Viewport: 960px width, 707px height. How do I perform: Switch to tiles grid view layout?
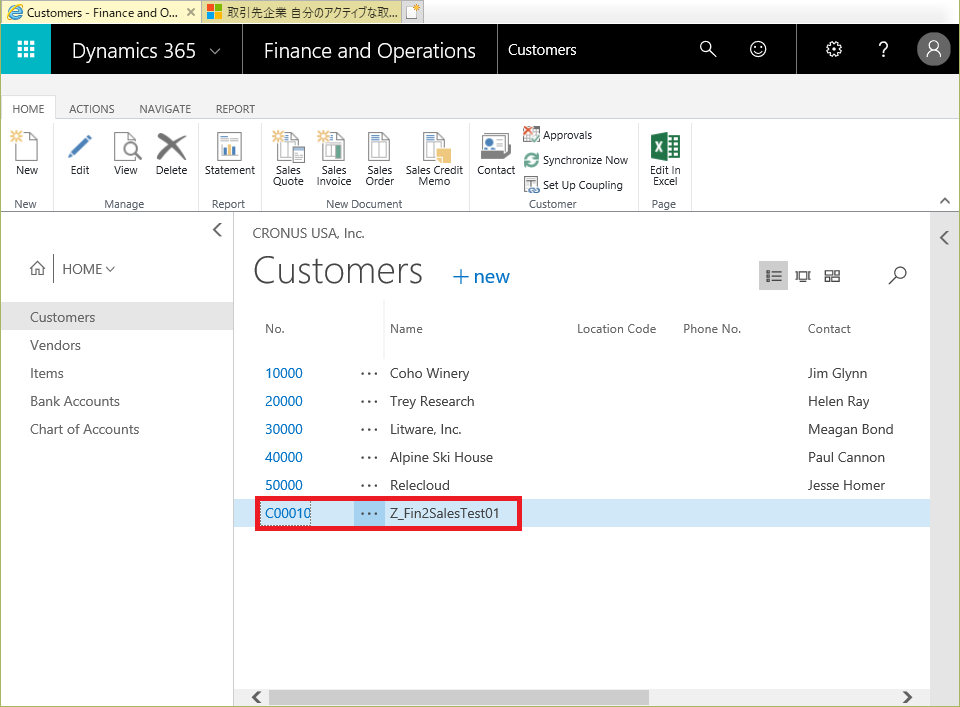click(x=832, y=276)
